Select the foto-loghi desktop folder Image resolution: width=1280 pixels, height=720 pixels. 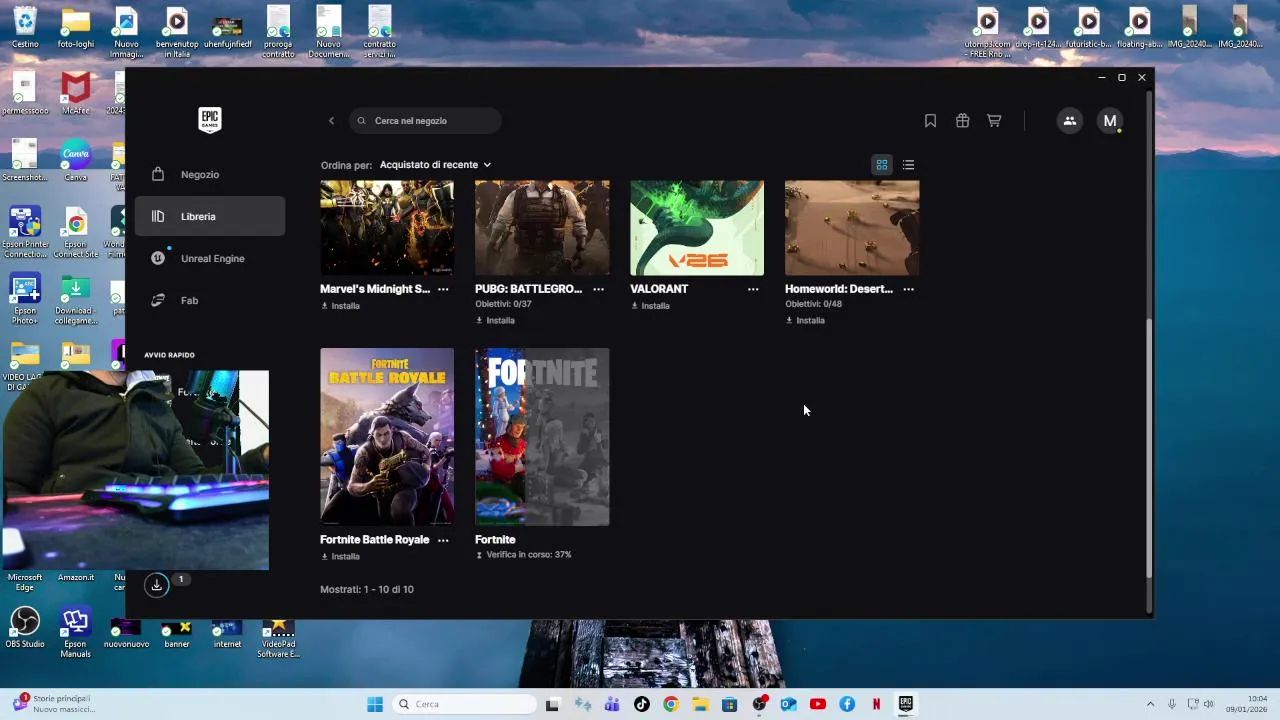pos(76,26)
